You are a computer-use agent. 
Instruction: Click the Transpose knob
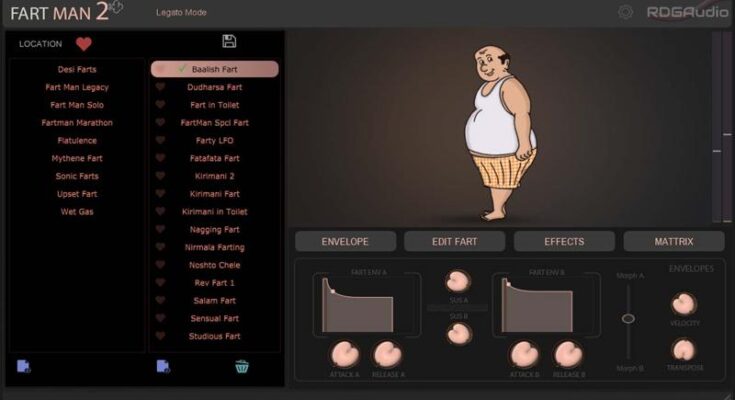coord(684,350)
